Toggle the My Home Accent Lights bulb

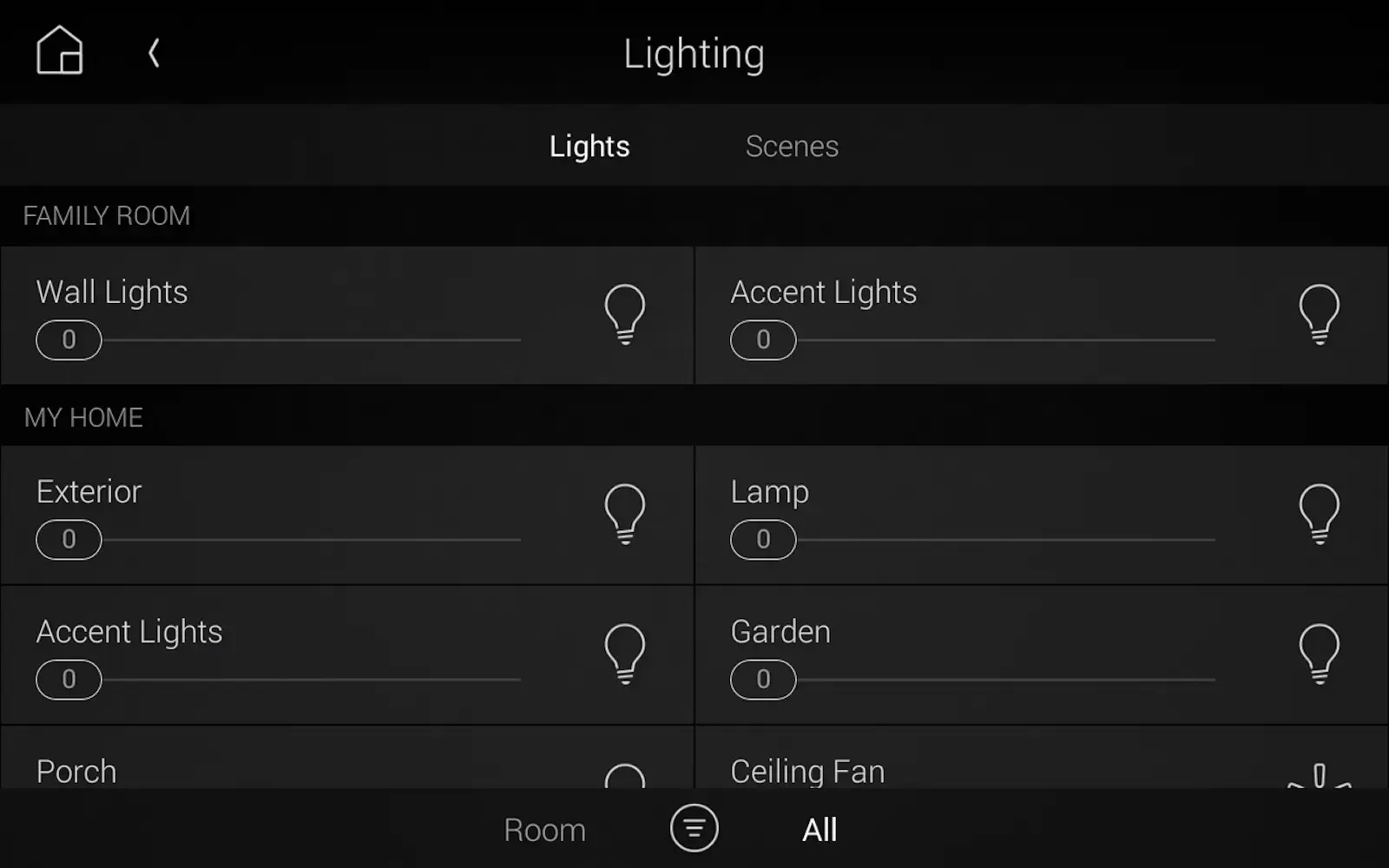[624, 654]
